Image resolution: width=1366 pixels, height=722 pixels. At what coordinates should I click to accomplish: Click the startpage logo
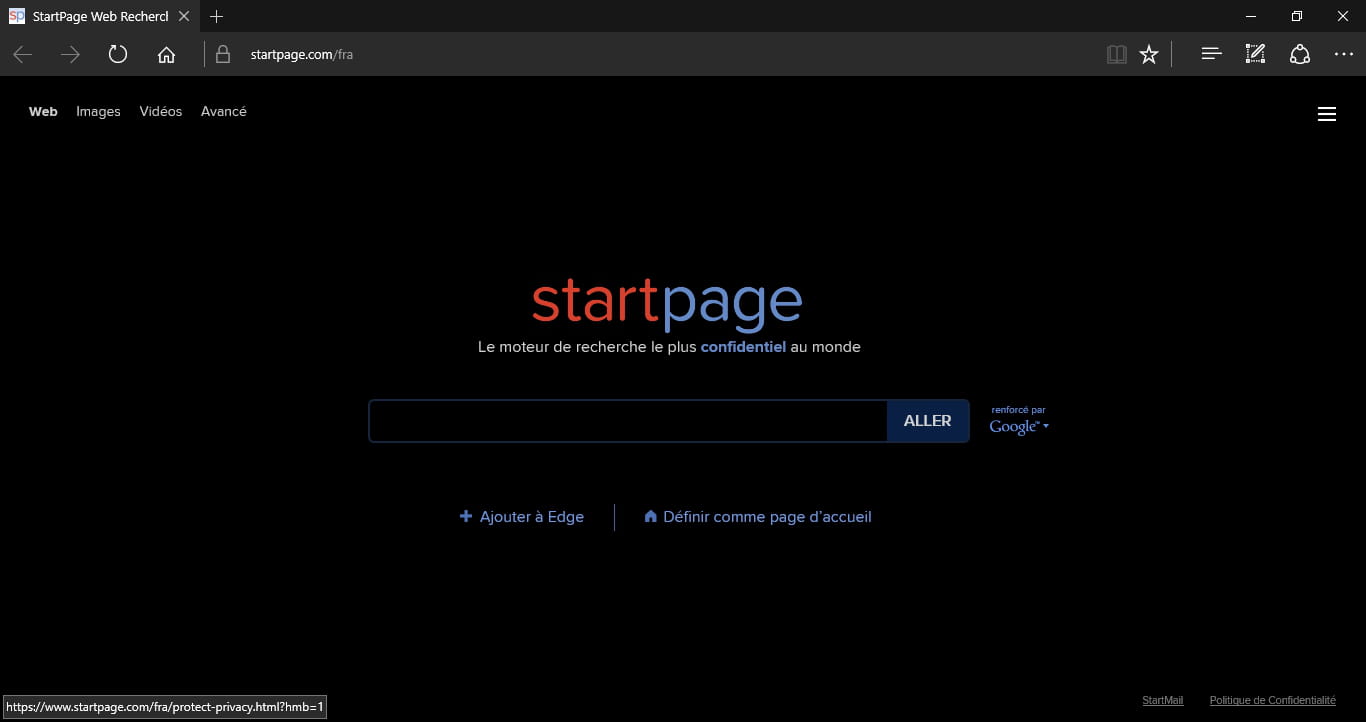click(667, 304)
